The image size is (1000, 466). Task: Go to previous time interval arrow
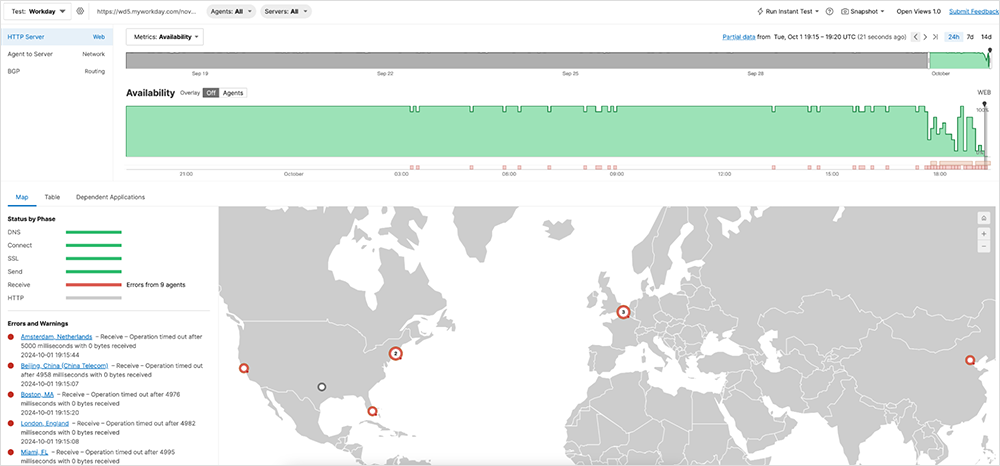914,37
